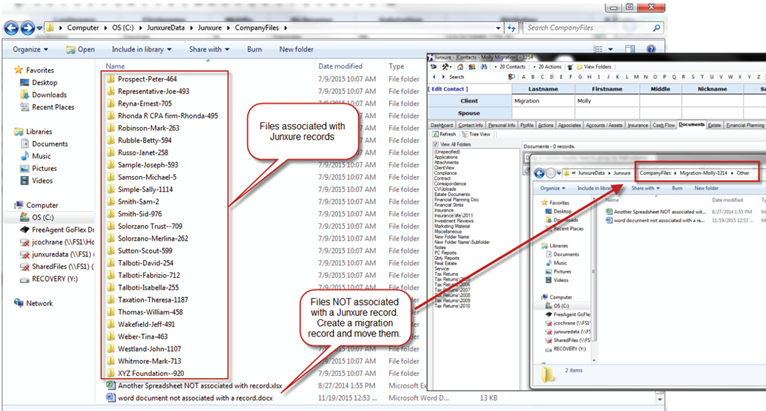The width and height of the screenshot is (766, 411).
Task: Click Open in main Explorer toolbar
Action: tap(81, 49)
